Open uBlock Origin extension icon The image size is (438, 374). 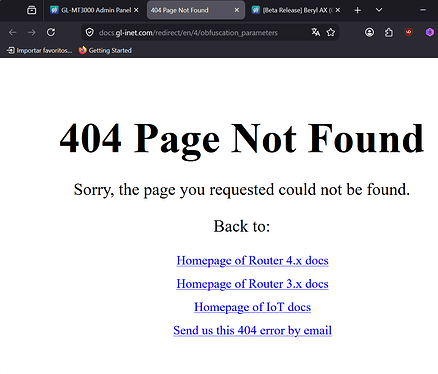(409, 32)
